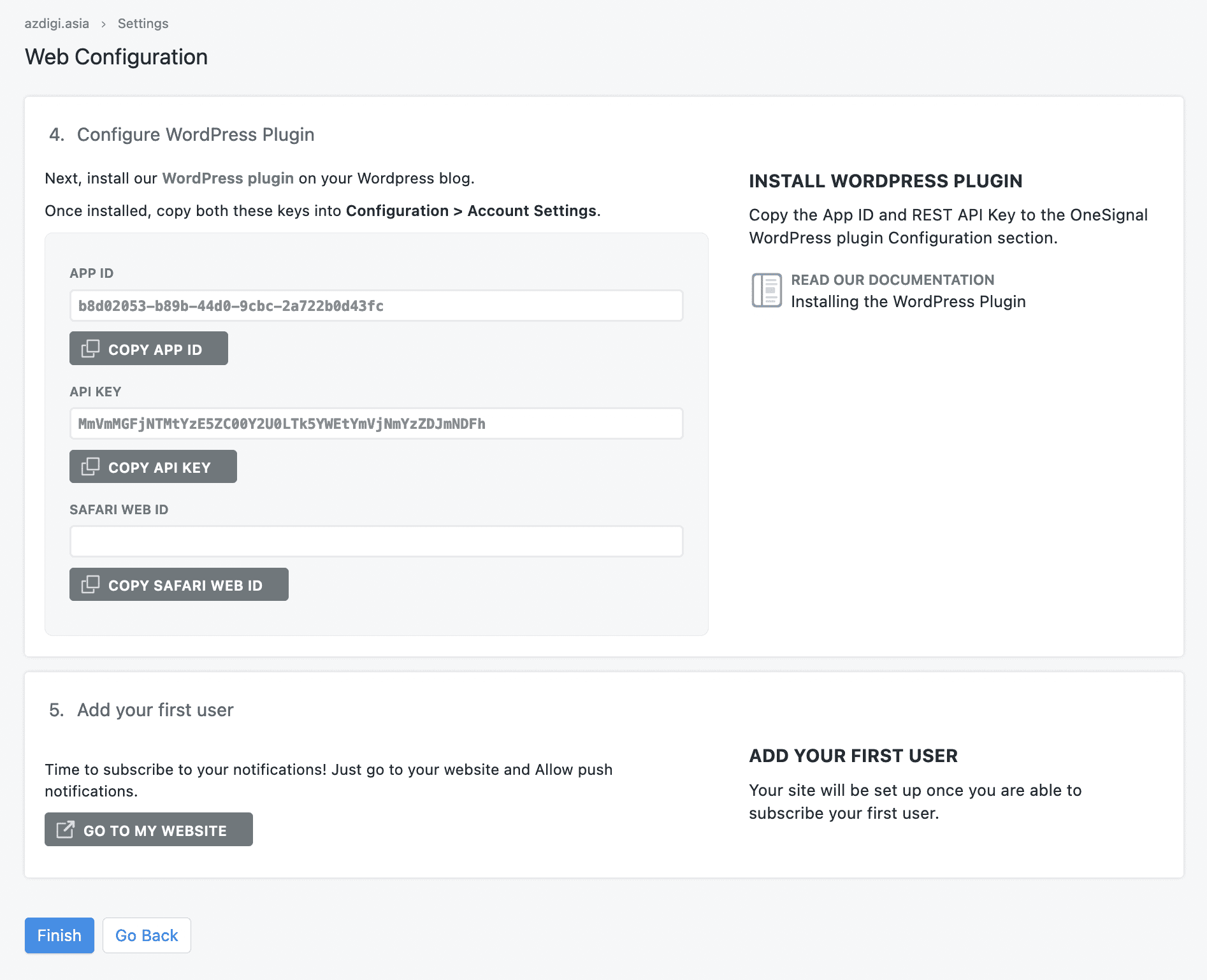Focus the APP ID text field
The image size is (1207, 980).
tap(376, 306)
